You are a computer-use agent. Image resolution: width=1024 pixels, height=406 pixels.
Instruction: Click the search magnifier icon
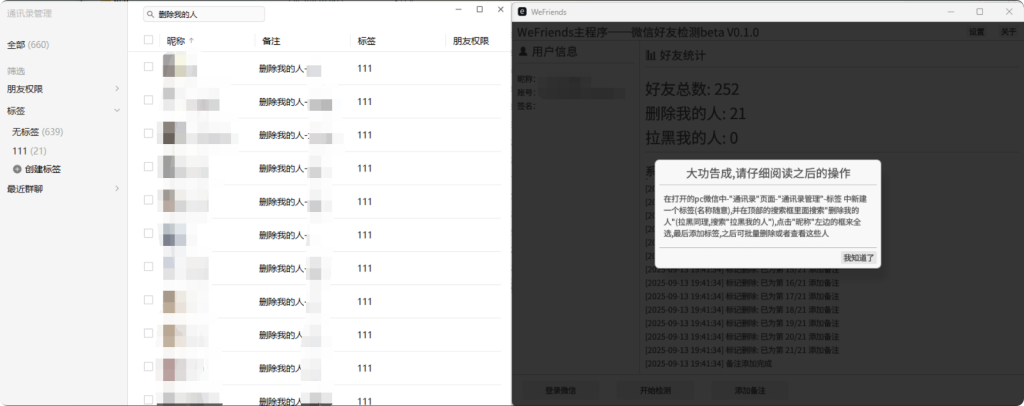[x=150, y=15]
